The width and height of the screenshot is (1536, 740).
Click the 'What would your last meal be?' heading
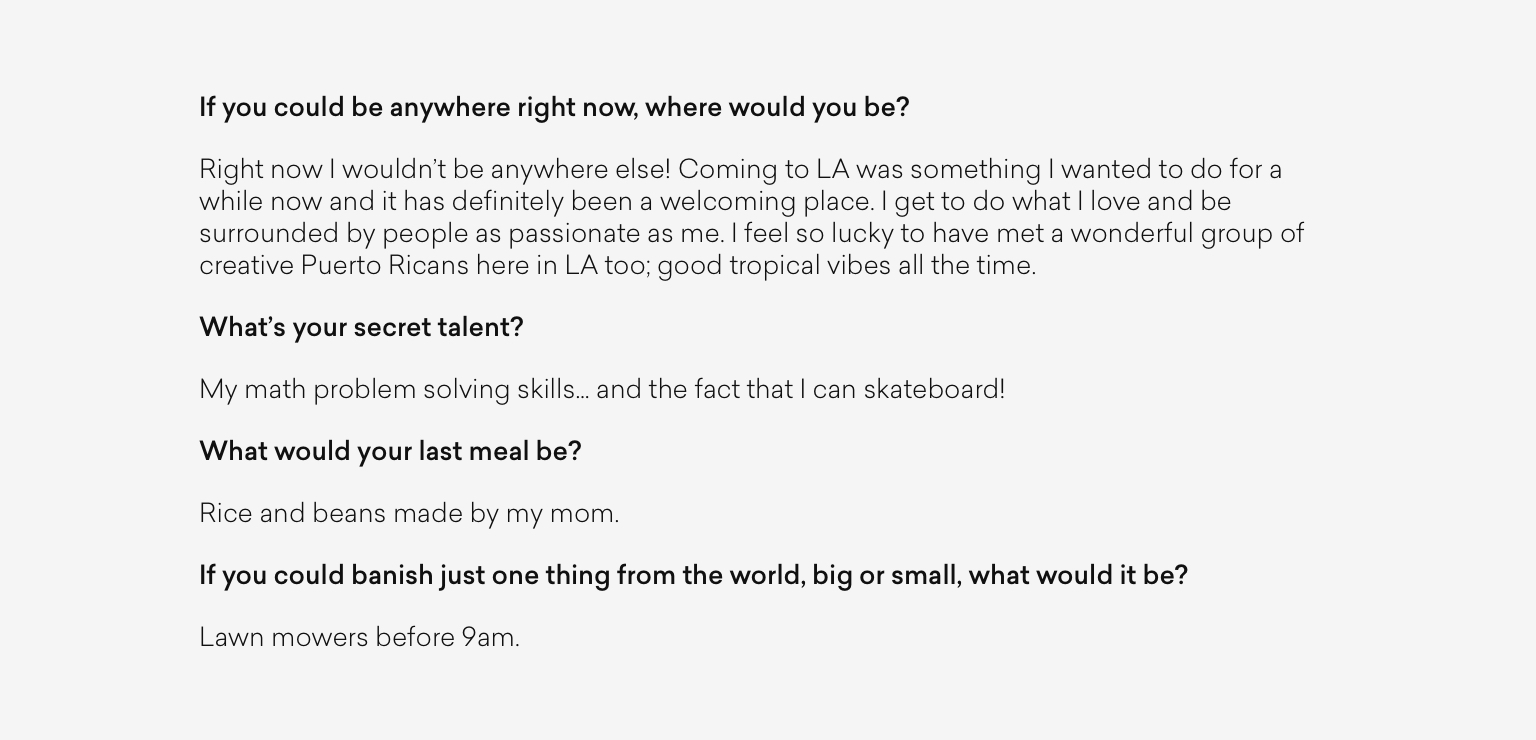pos(390,452)
